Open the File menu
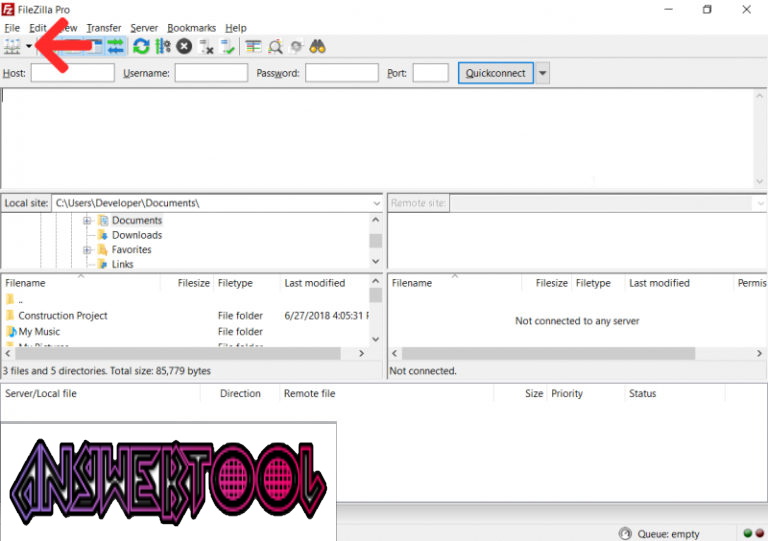768x541 pixels. point(12,28)
